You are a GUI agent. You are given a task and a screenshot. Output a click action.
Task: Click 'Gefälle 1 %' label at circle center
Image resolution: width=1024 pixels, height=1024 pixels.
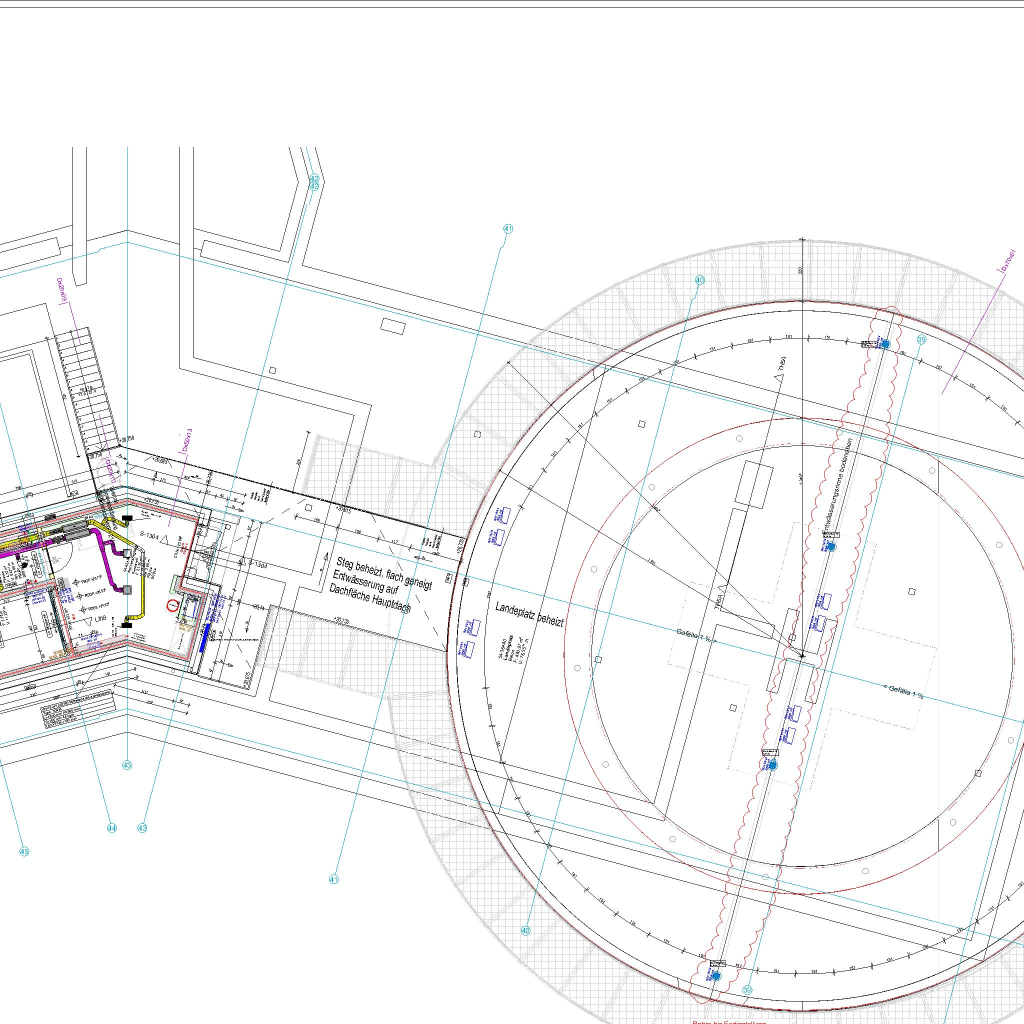(x=696, y=635)
